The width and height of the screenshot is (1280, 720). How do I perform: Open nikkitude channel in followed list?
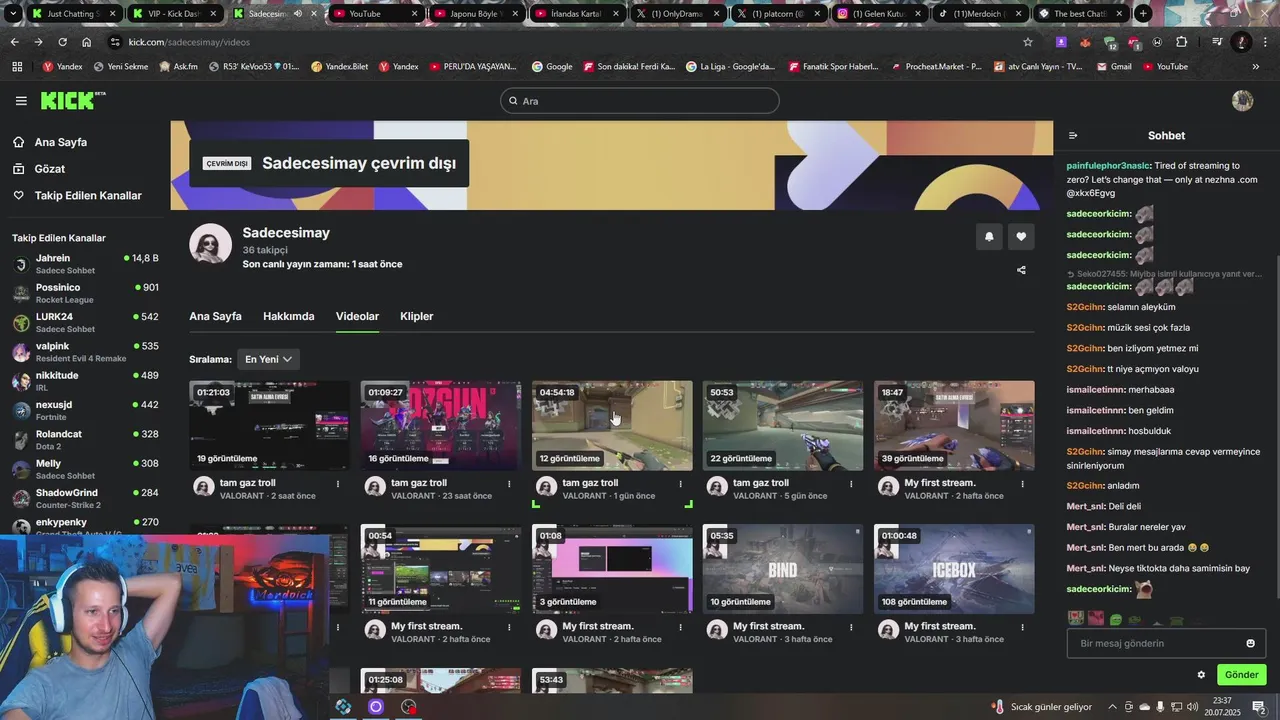tap(85, 381)
